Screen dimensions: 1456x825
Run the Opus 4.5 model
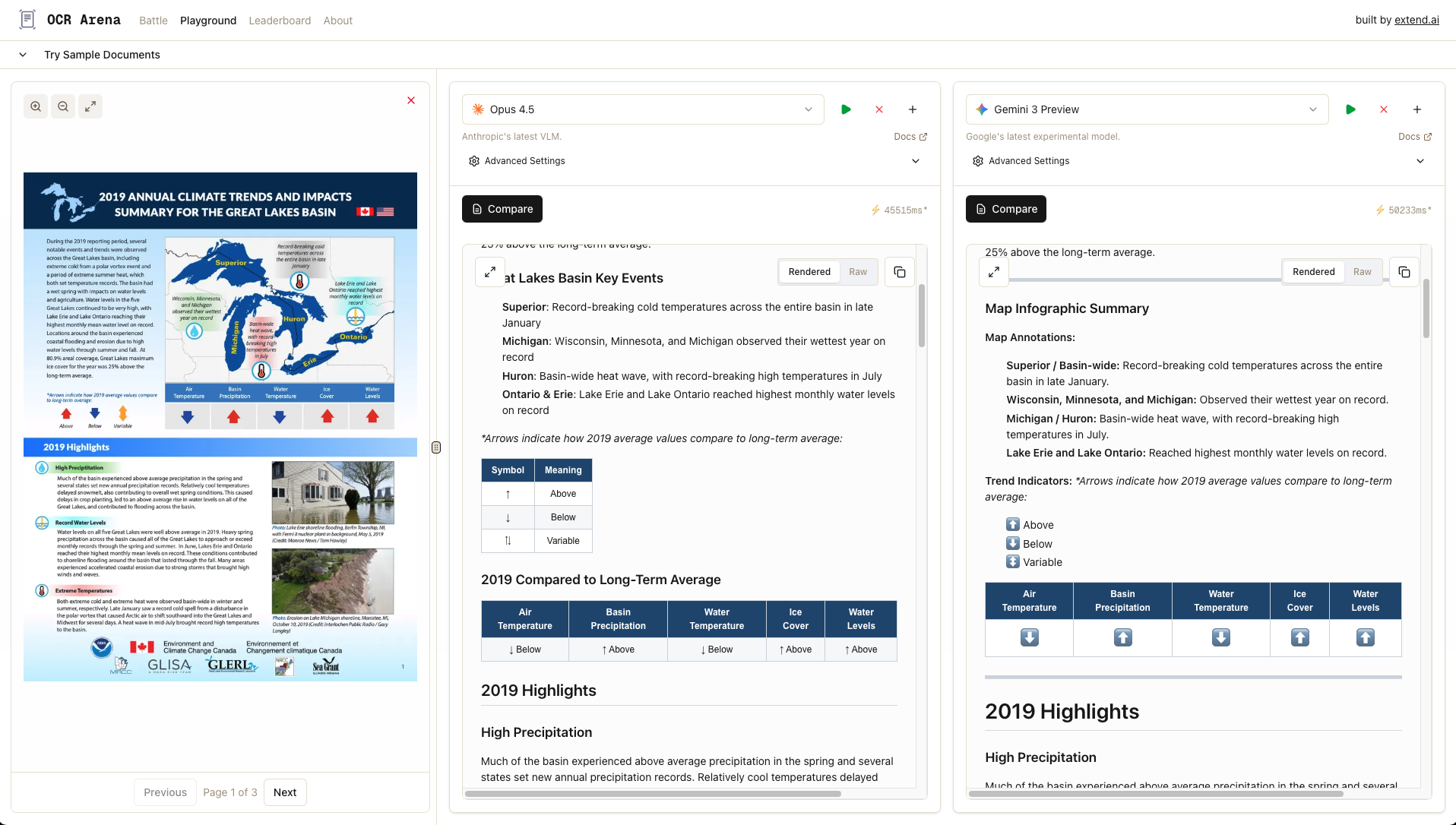click(846, 109)
